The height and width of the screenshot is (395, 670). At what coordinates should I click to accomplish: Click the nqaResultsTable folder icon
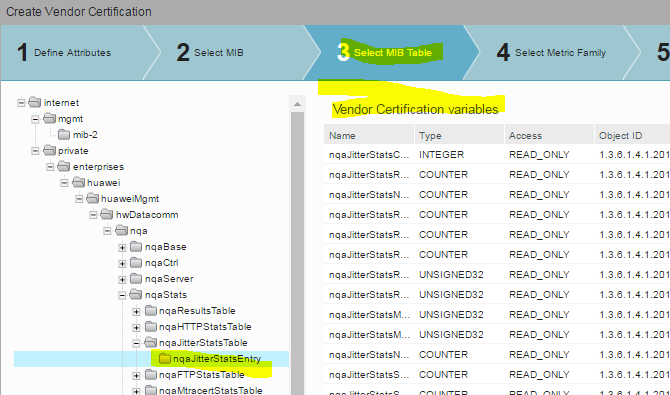[x=150, y=311]
